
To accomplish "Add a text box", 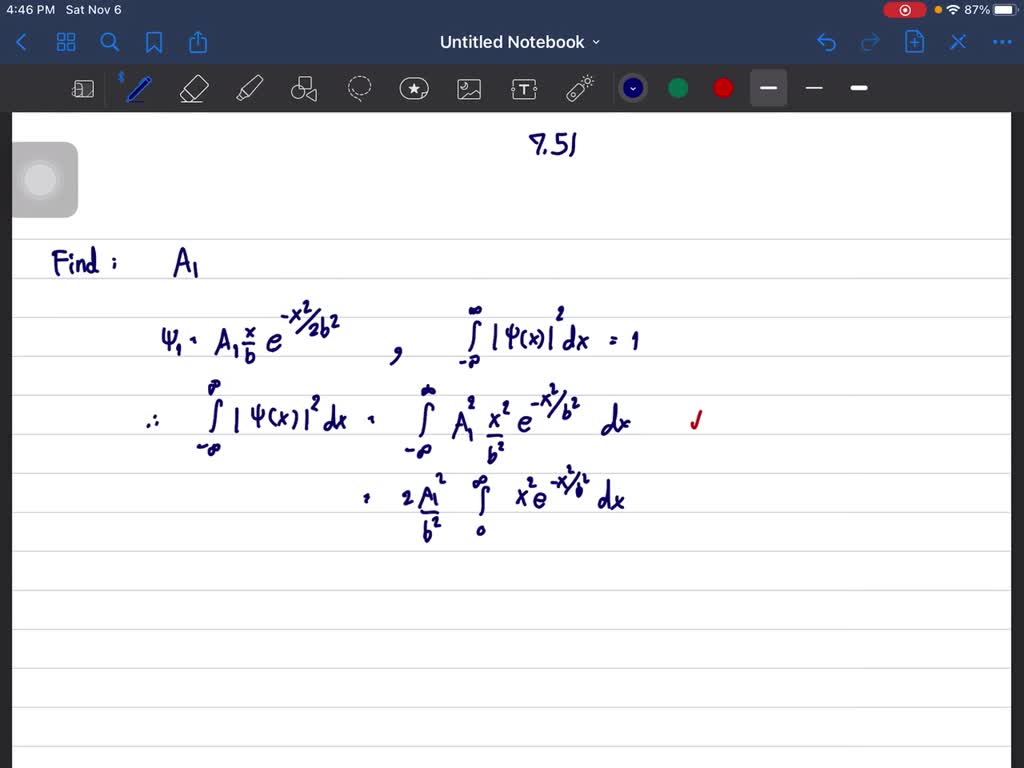I will [x=524, y=88].
